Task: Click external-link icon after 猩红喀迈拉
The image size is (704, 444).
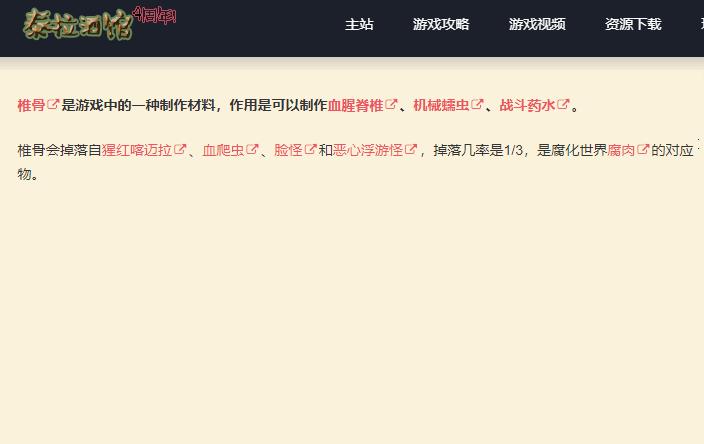Action: [x=180, y=149]
